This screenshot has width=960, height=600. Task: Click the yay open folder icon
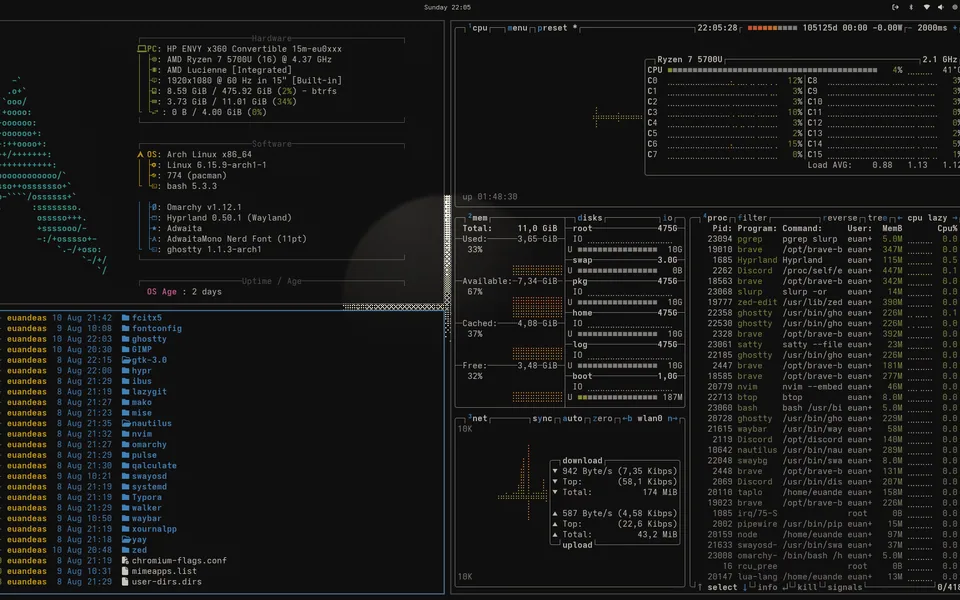click(x=126, y=539)
